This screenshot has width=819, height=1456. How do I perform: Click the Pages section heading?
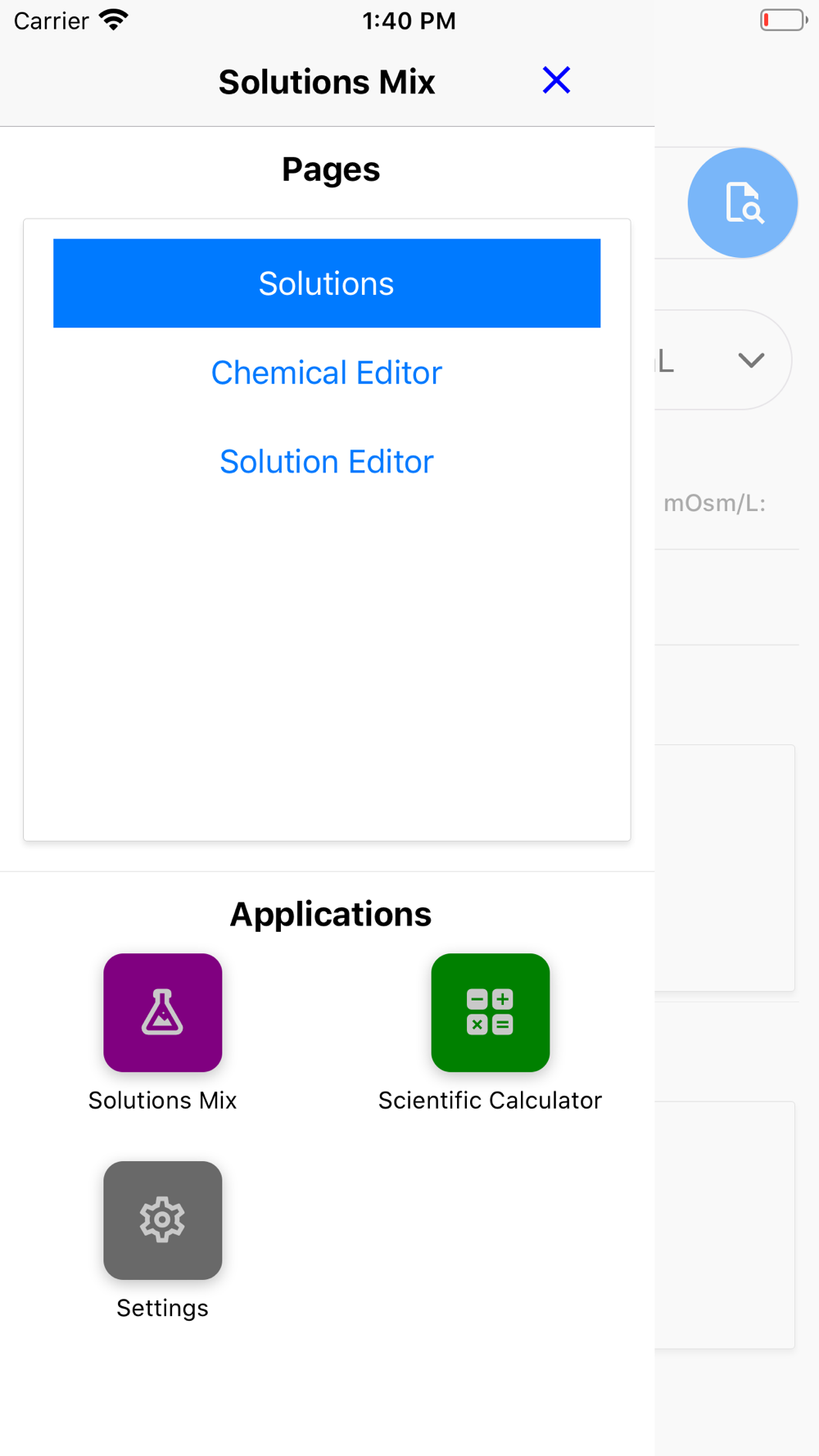(331, 170)
